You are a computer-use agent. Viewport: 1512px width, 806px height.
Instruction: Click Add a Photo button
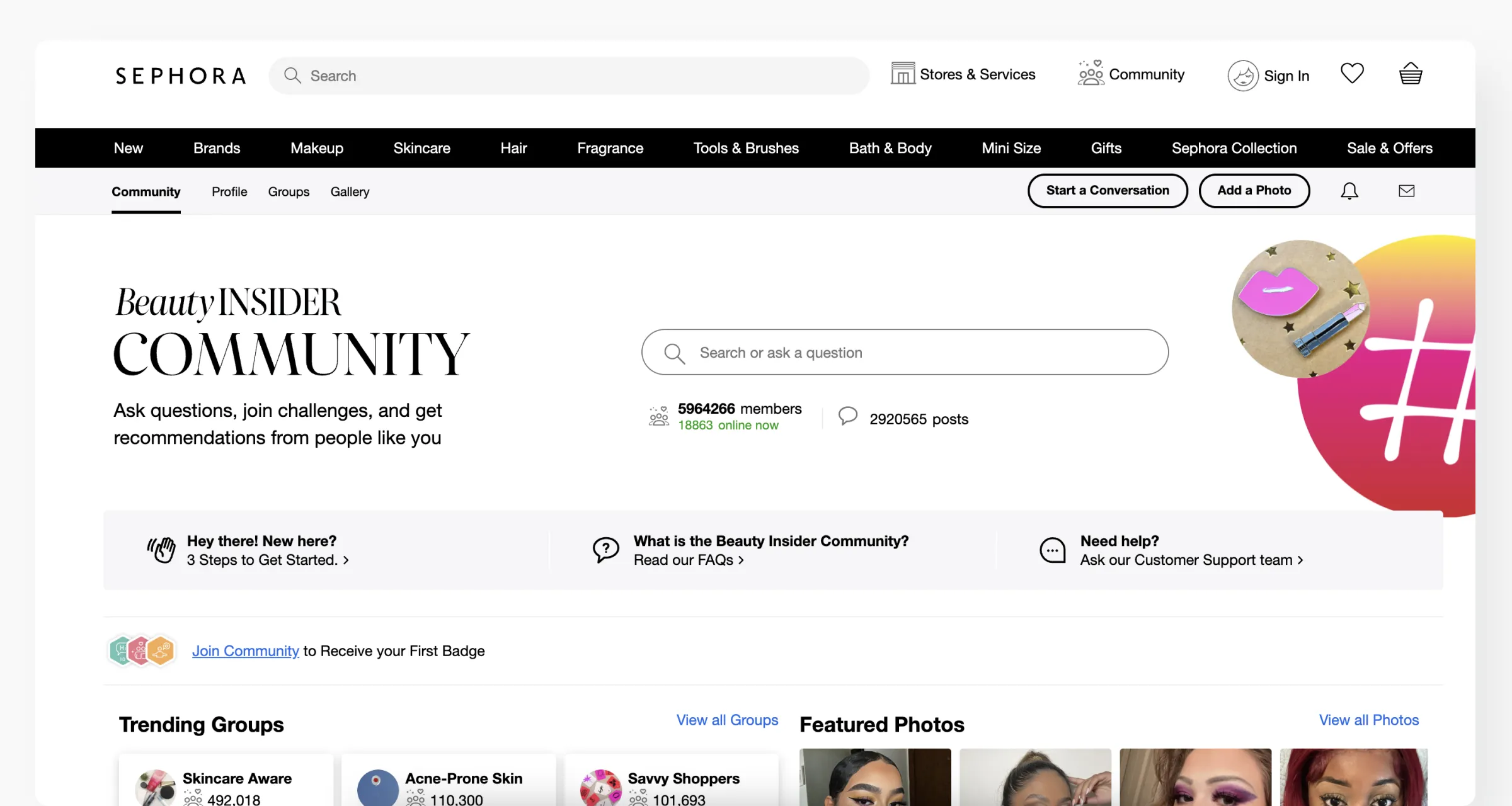click(x=1254, y=190)
